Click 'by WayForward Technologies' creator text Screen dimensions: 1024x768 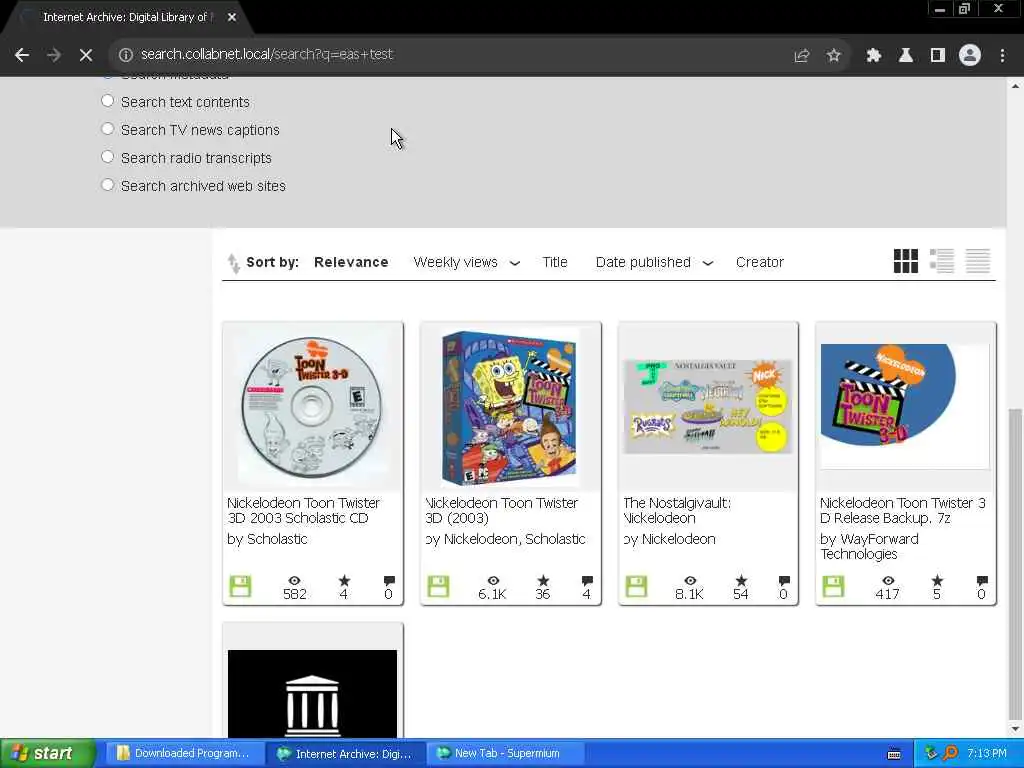[869, 546]
